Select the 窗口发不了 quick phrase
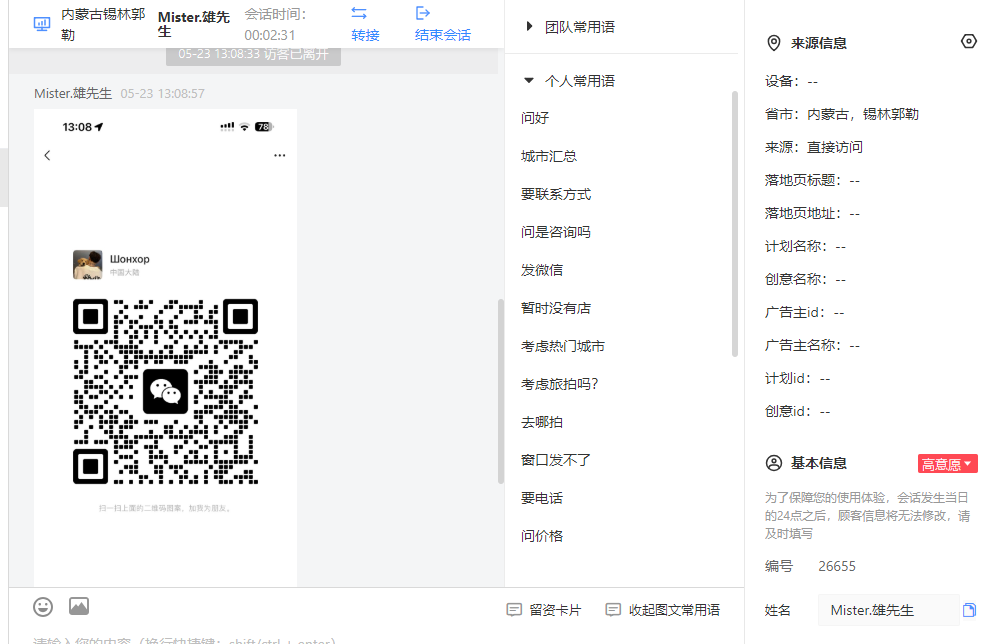The image size is (987, 644). [x=556, y=460]
